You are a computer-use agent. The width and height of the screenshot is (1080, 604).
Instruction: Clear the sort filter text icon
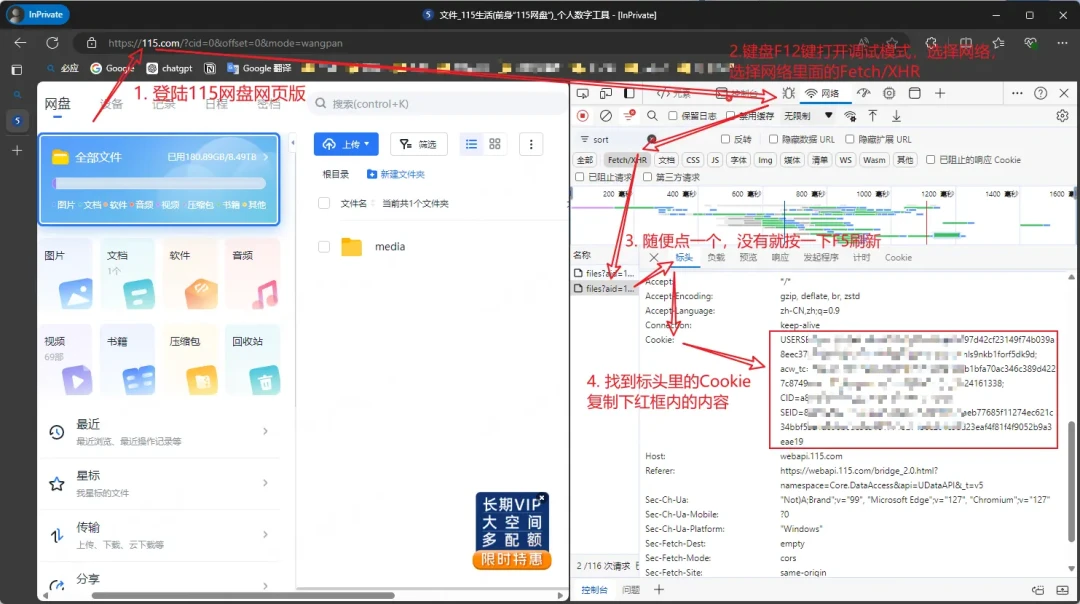[x=652, y=139]
